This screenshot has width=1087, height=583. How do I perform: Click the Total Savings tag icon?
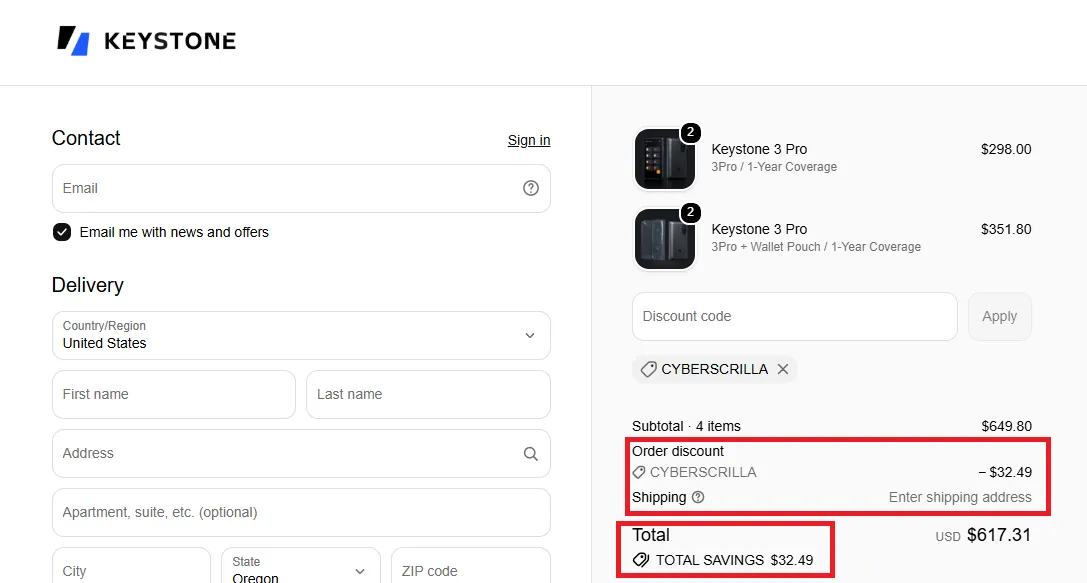click(641, 559)
